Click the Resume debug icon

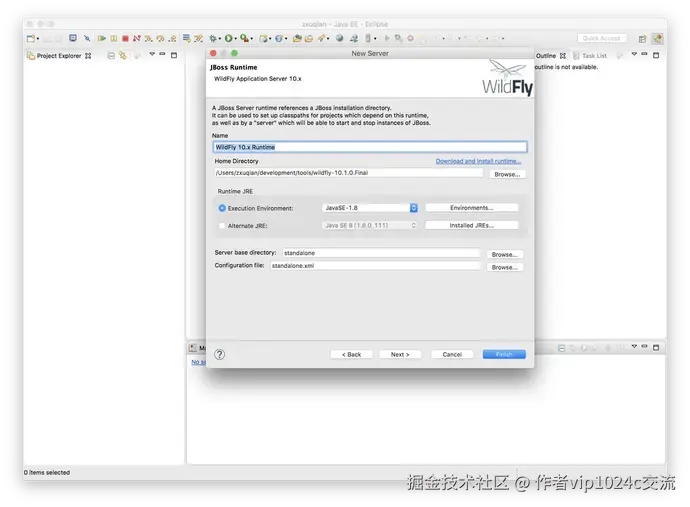coord(102,39)
